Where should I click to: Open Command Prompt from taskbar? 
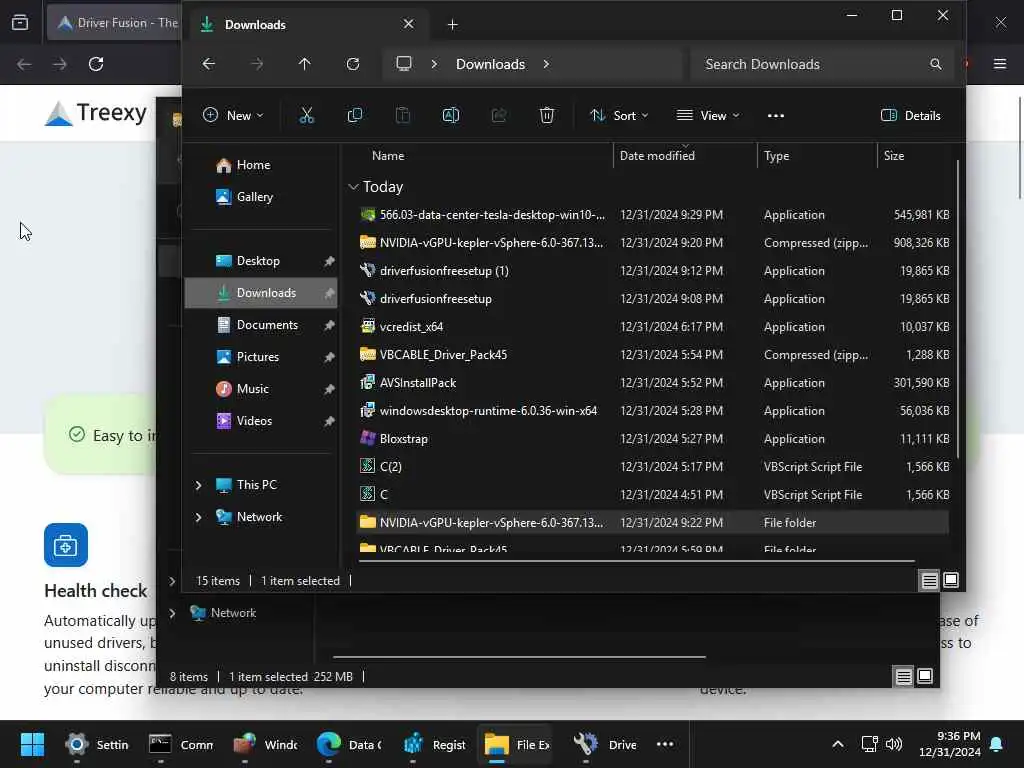pos(181,744)
